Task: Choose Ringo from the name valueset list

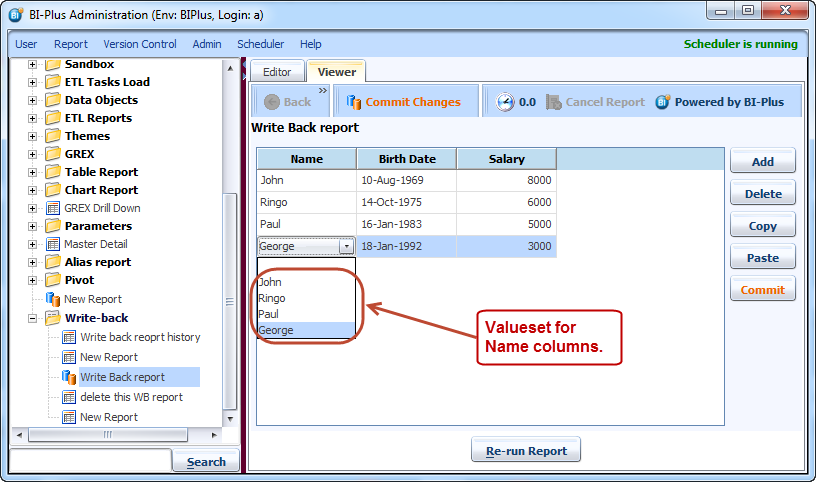Action: point(272,298)
